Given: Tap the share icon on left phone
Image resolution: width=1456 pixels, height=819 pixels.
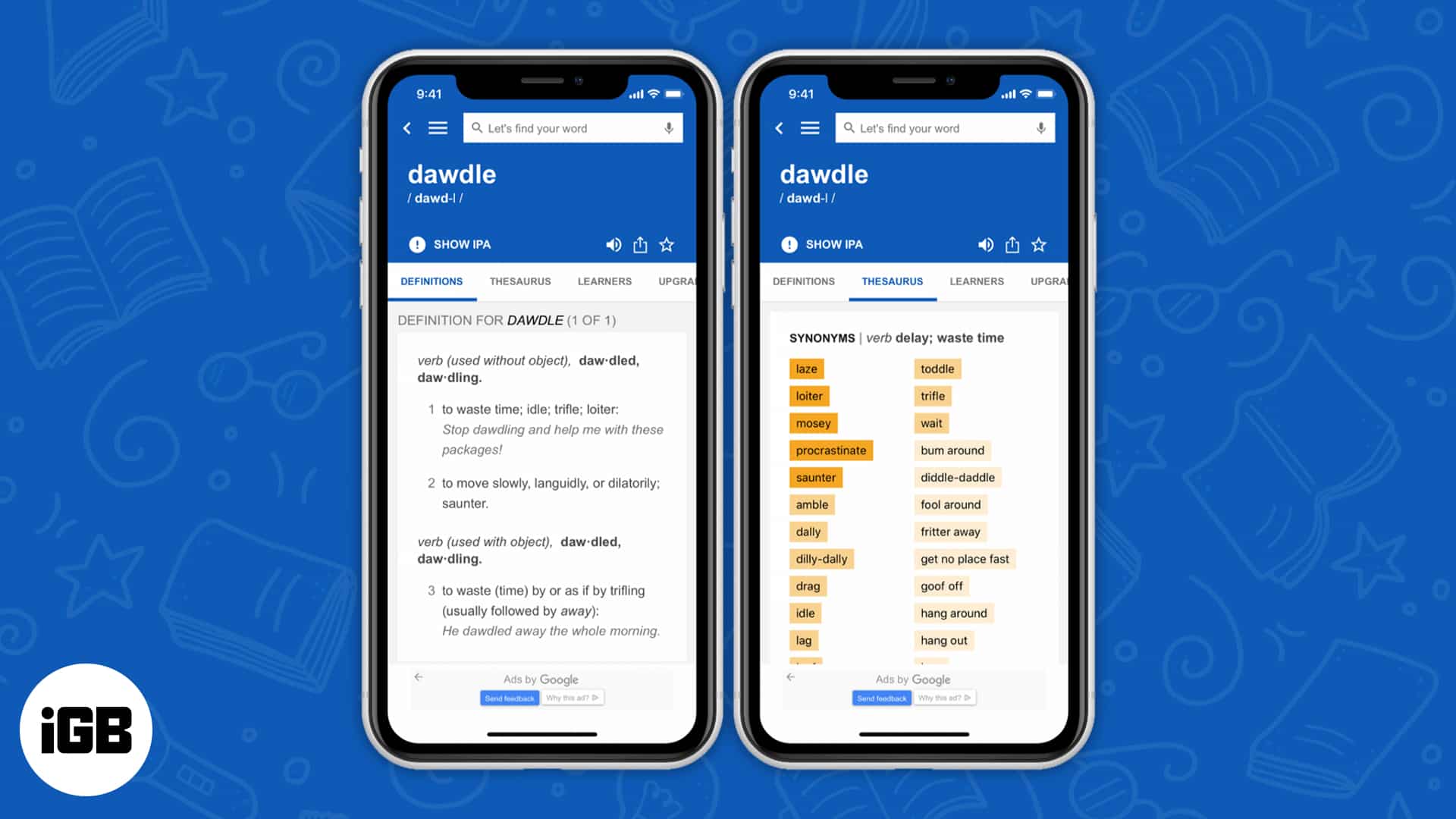Looking at the screenshot, I should (x=641, y=244).
